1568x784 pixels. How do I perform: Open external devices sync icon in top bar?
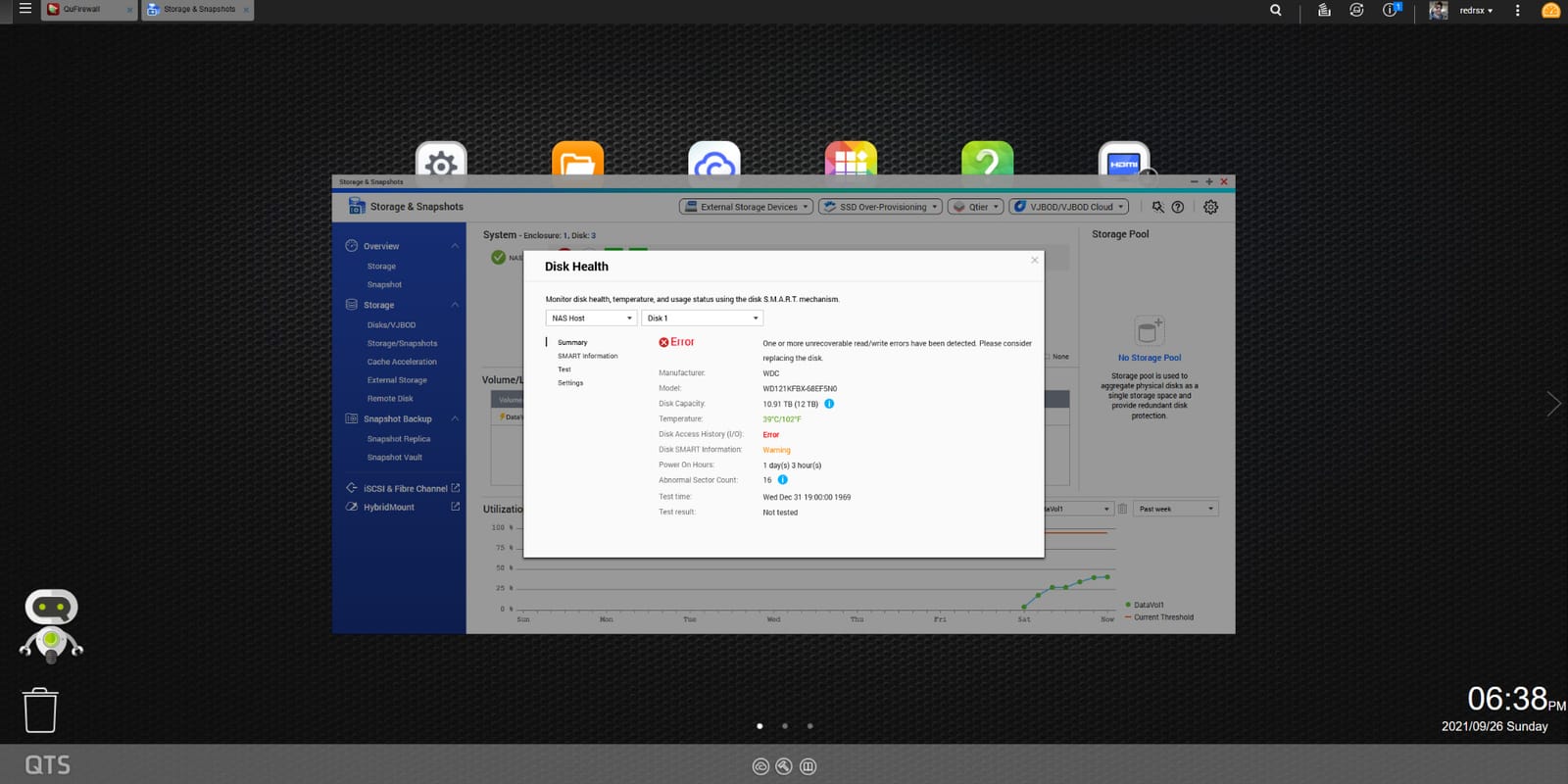point(1356,10)
